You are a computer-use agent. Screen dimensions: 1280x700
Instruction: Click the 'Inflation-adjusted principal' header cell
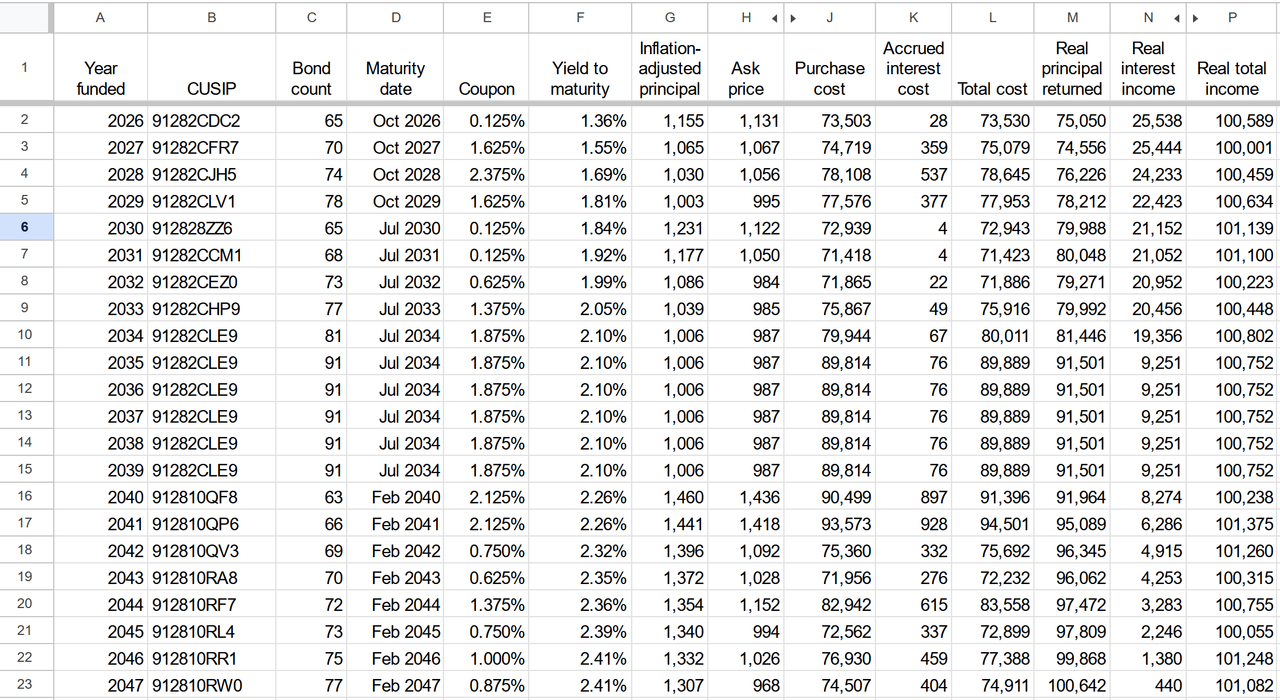pyautogui.click(x=670, y=68)
